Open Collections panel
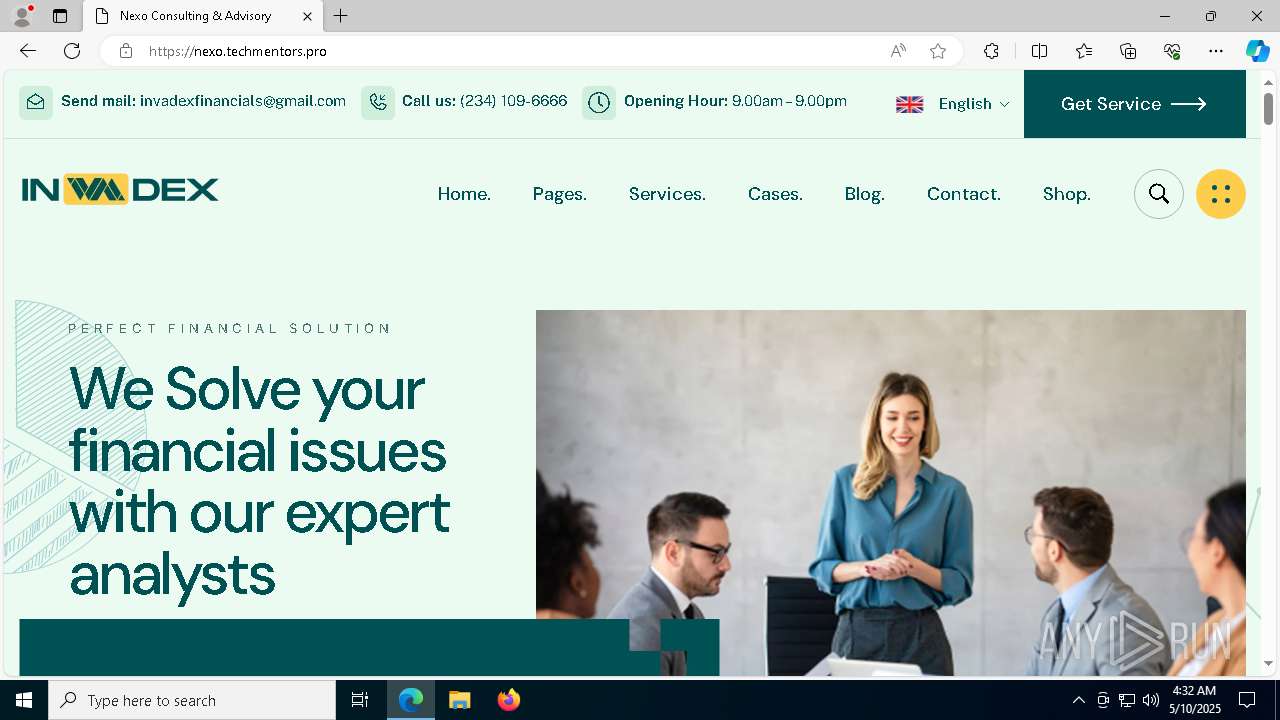The width and height of the screenshot is (1280, 720). (1128, 51)
